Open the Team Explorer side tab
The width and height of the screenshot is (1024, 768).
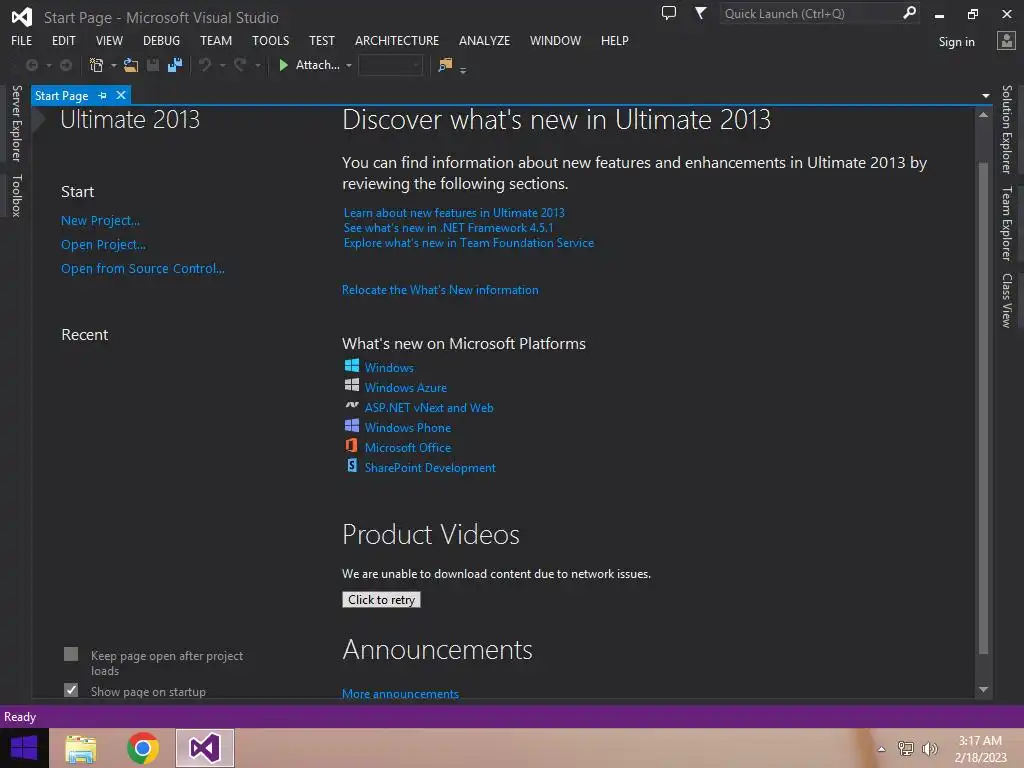coord(1007,223)
